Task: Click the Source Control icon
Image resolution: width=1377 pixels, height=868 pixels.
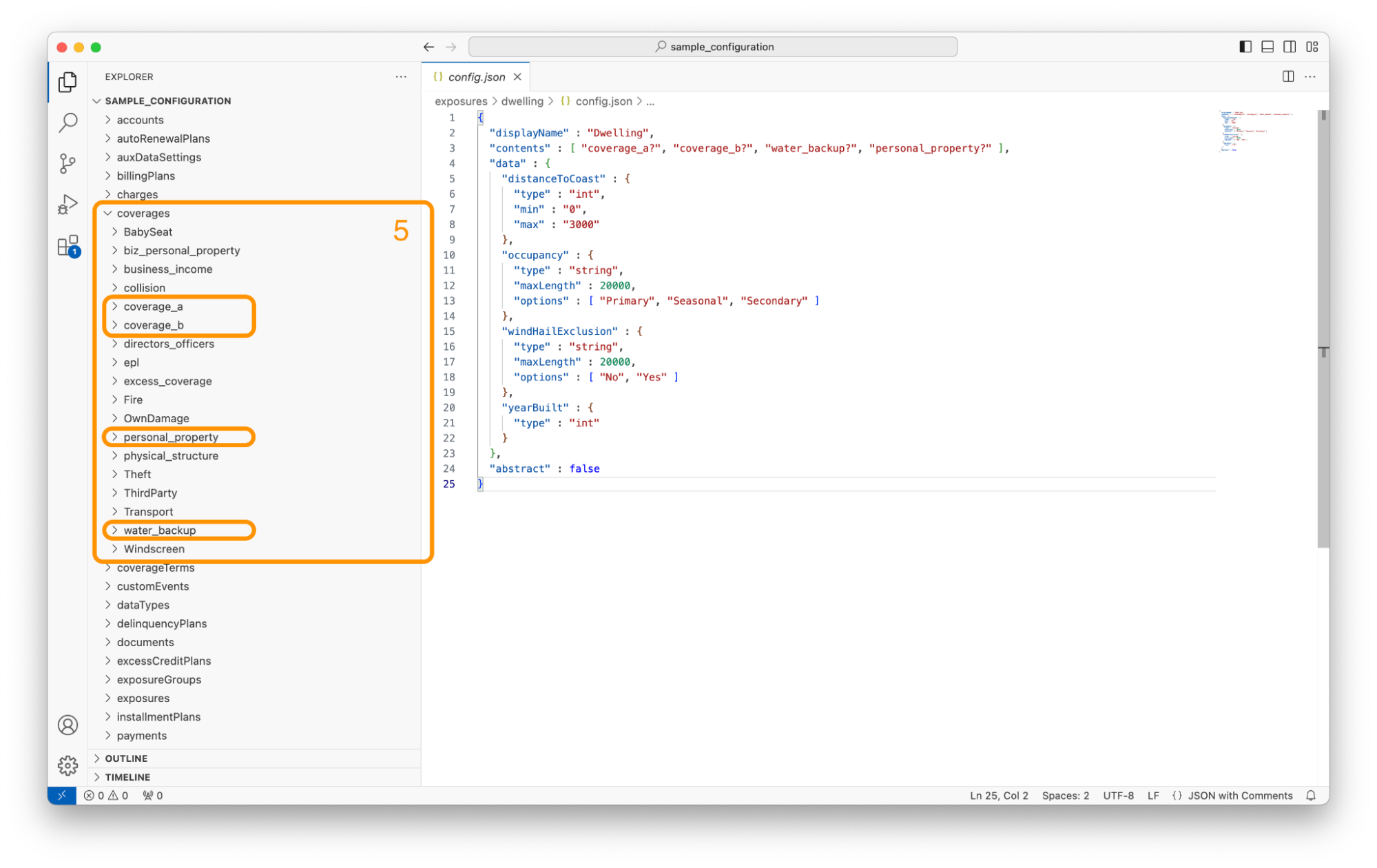Action: 67,163
